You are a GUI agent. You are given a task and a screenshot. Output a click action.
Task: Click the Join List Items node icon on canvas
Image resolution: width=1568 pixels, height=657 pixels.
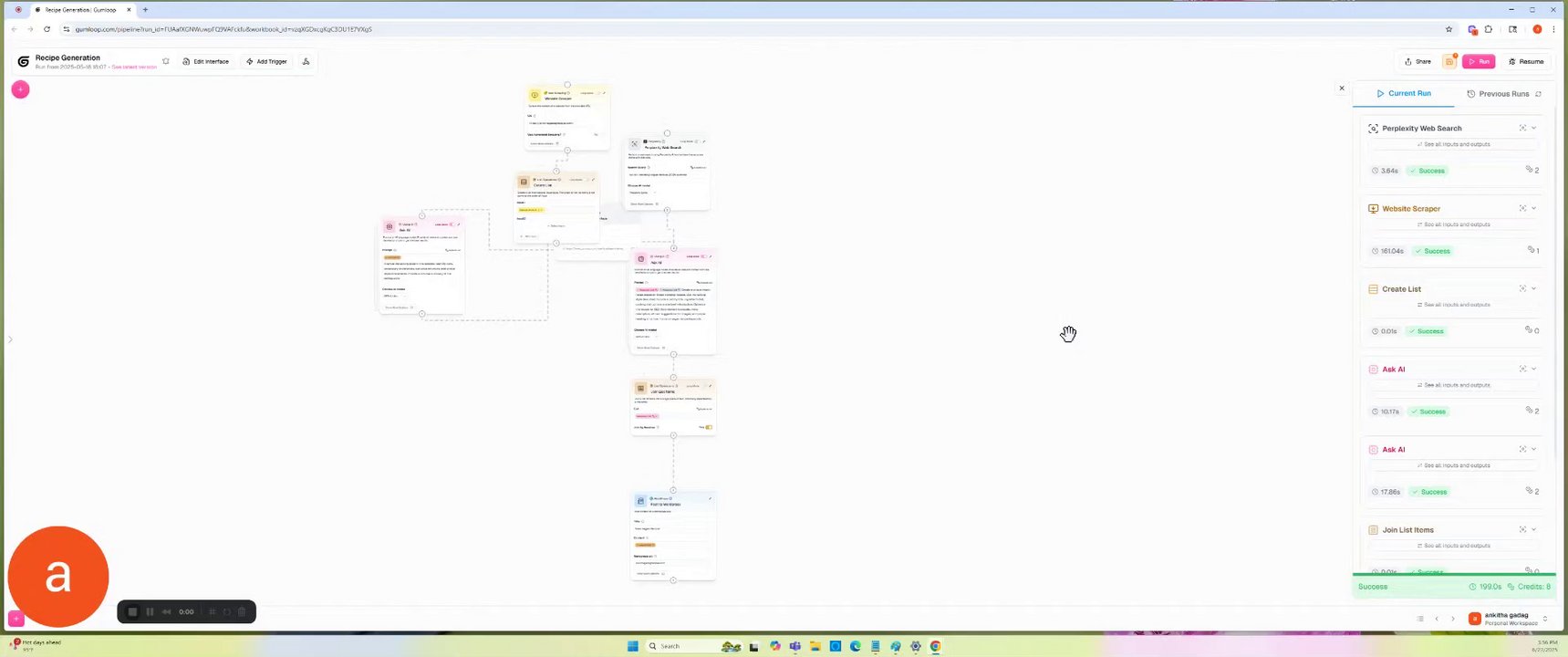pyautogui.click(x=640, y=388)
